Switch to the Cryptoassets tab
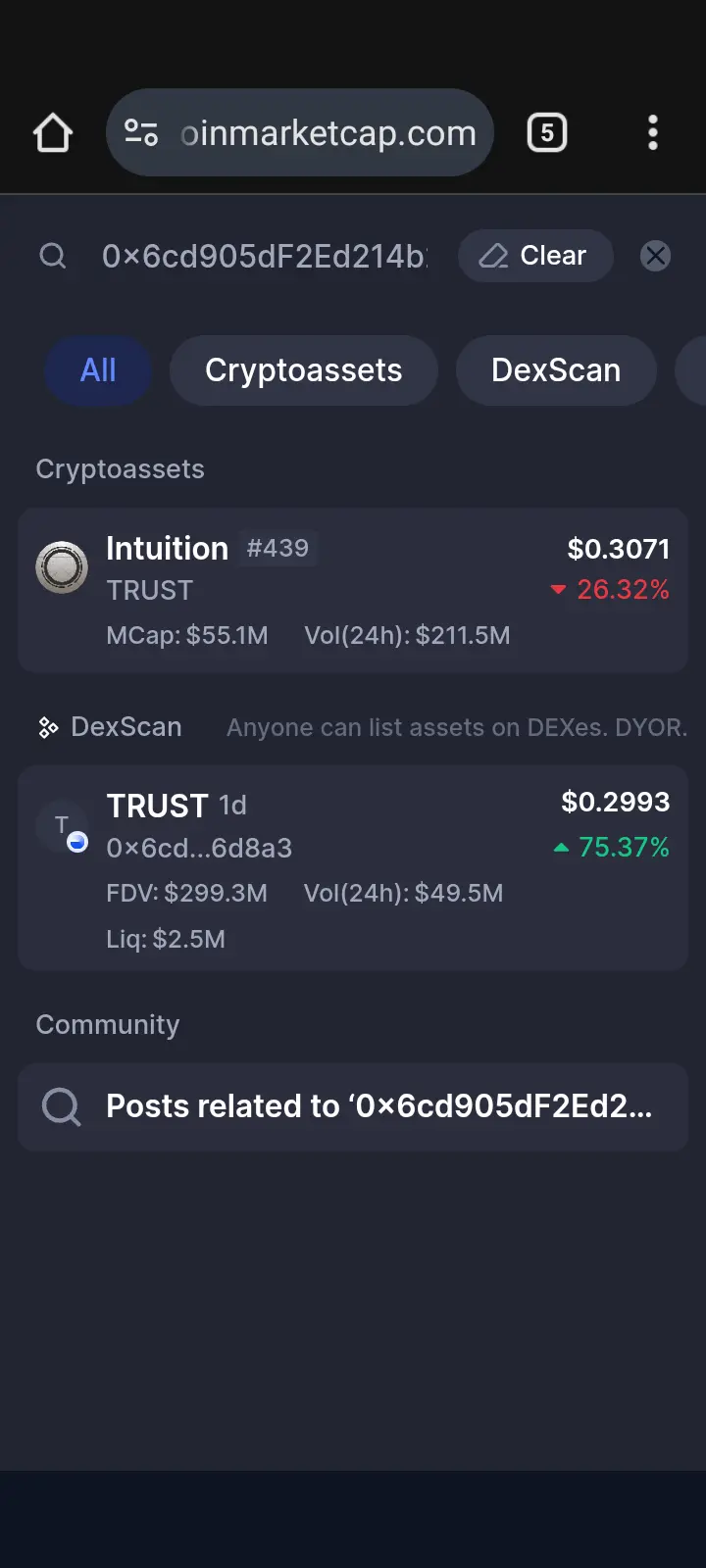The height and width of the screenshot is (1568, 706). pyautogui.click(x=304, y=370)
